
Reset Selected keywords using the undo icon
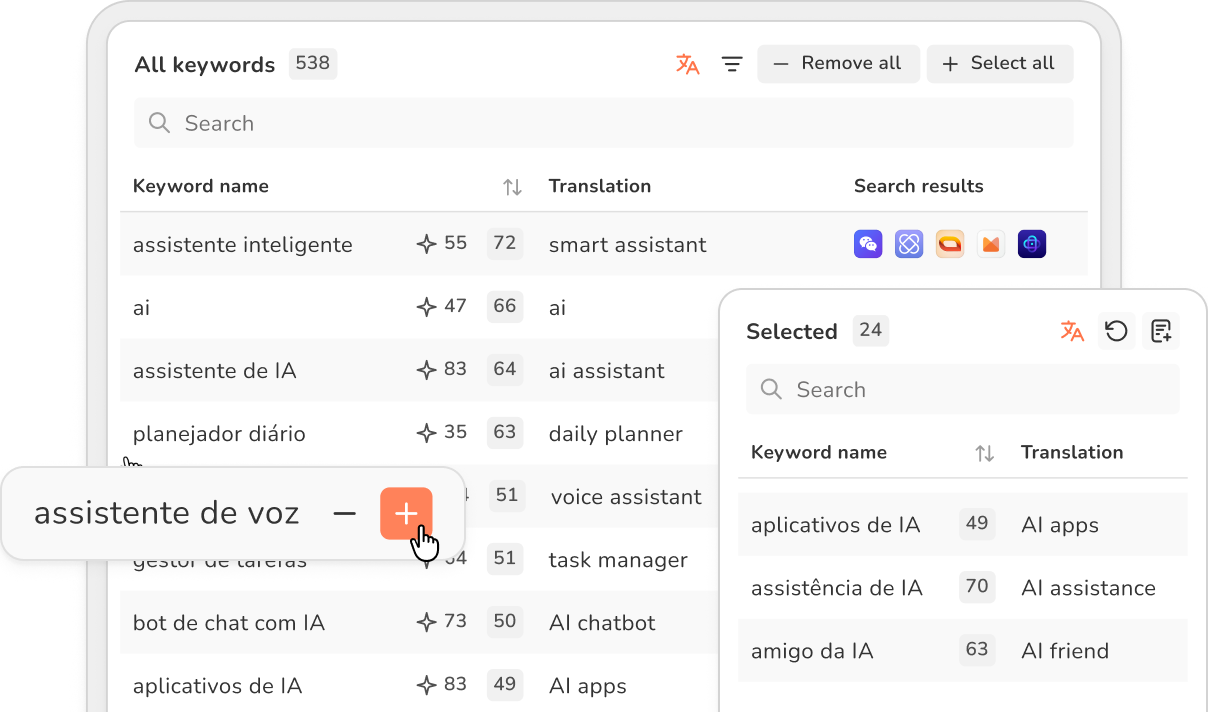point(1117,330)
